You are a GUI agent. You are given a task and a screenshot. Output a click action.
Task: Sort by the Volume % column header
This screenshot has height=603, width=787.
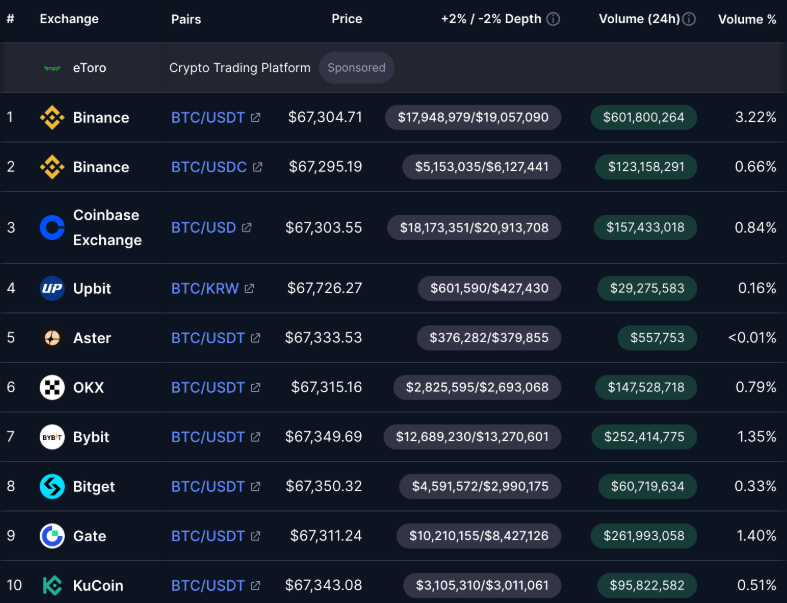tap(747, 19)
